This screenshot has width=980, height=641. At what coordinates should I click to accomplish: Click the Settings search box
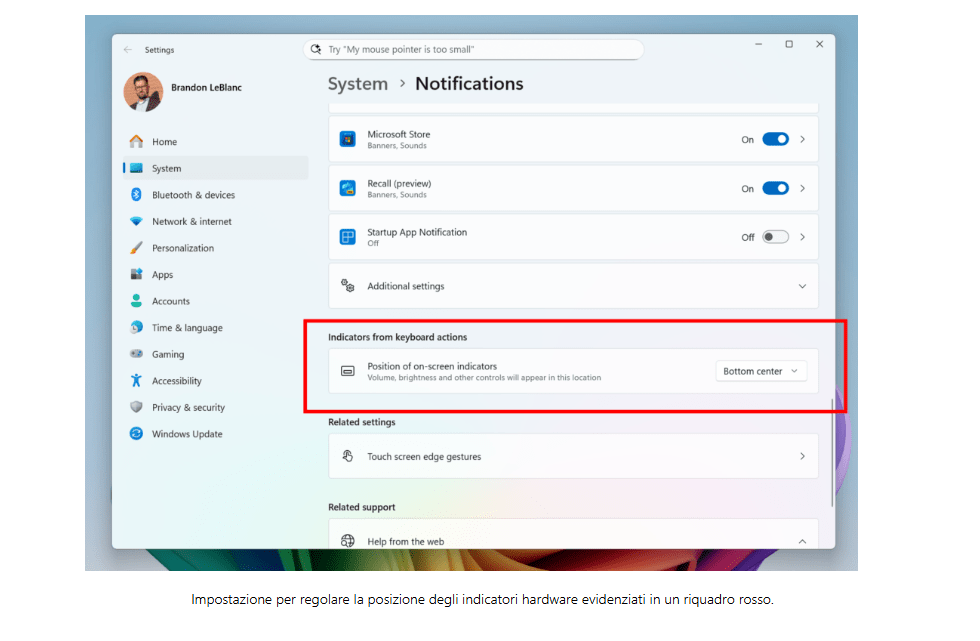tap(473, 49)
